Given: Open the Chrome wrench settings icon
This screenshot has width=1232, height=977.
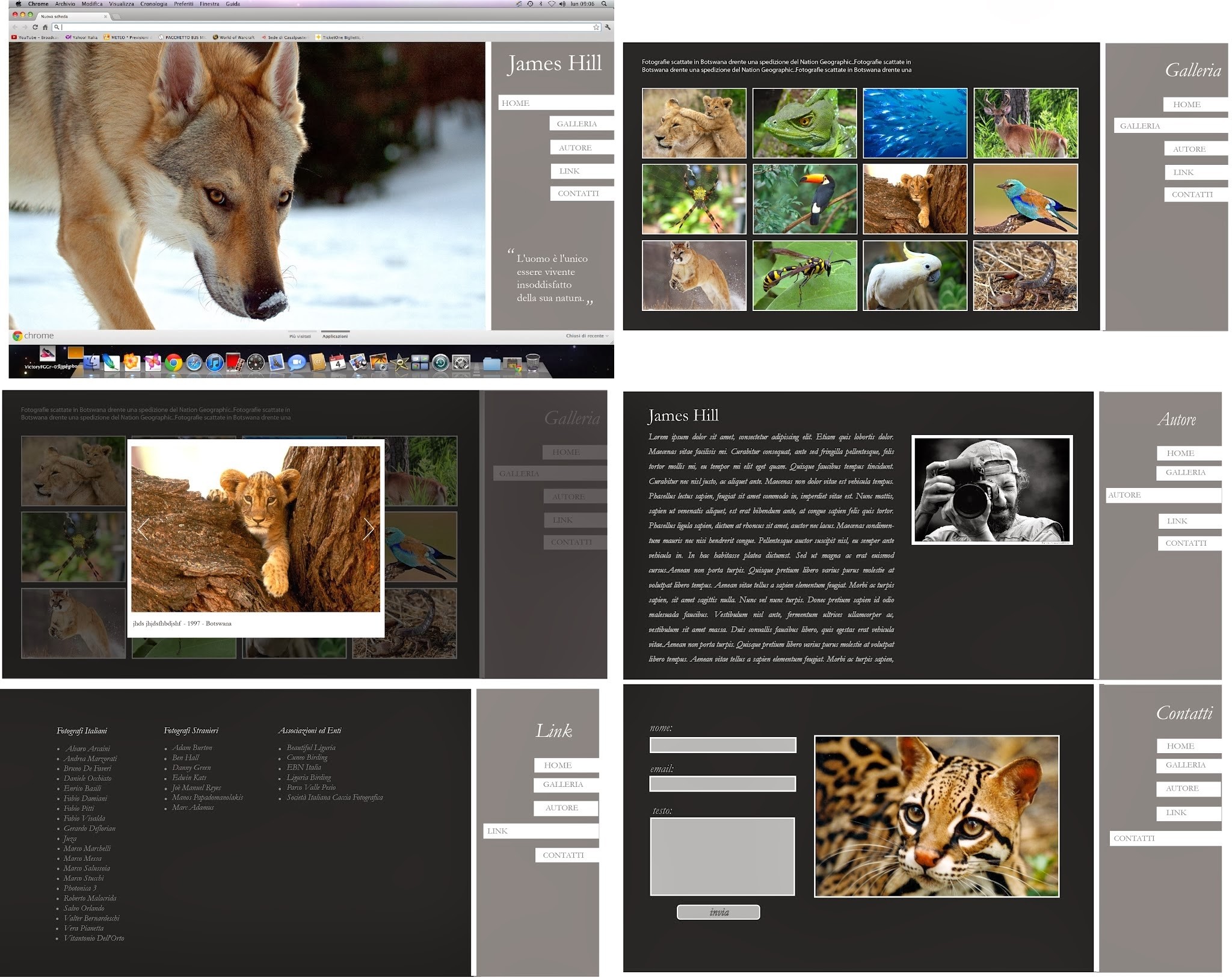Looking at the screenshot, I should coord(608,27).
